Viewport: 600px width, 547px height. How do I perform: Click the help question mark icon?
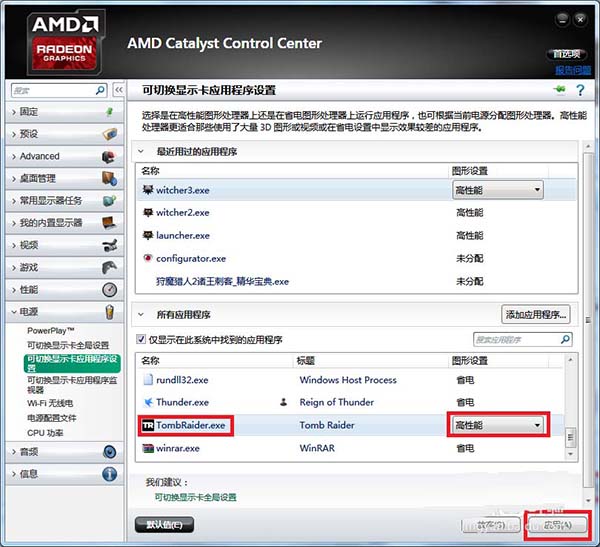(580, 90)
